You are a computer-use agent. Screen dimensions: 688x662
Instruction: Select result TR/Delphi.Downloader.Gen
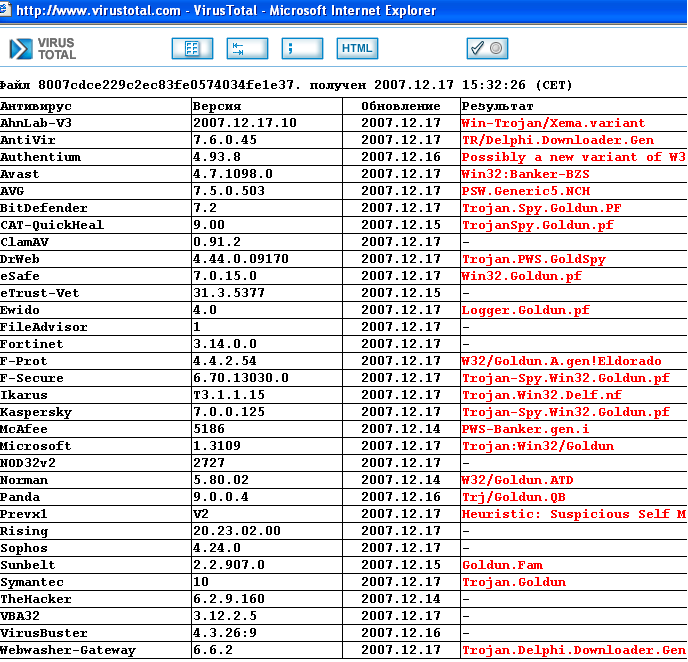[x=558, y=140]
